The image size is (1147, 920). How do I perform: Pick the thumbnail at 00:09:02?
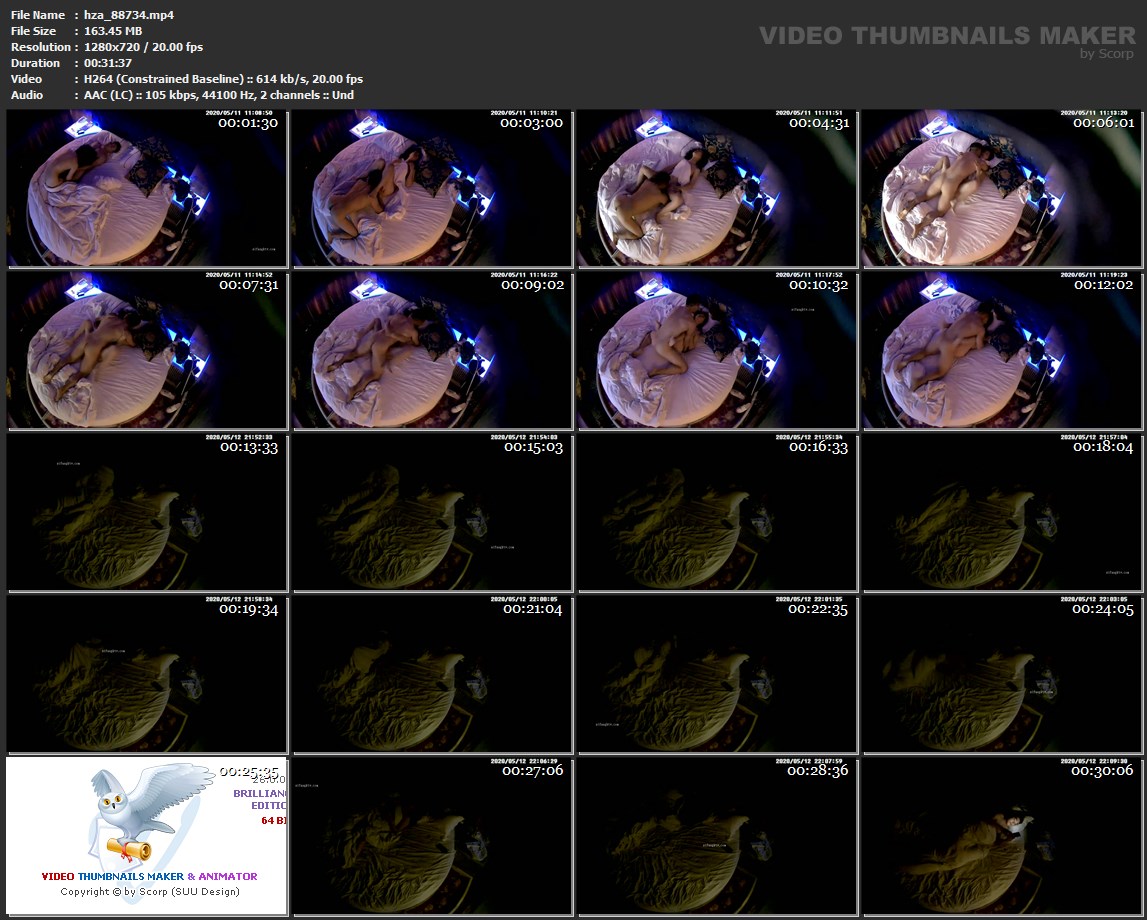[x=432, y=350]
